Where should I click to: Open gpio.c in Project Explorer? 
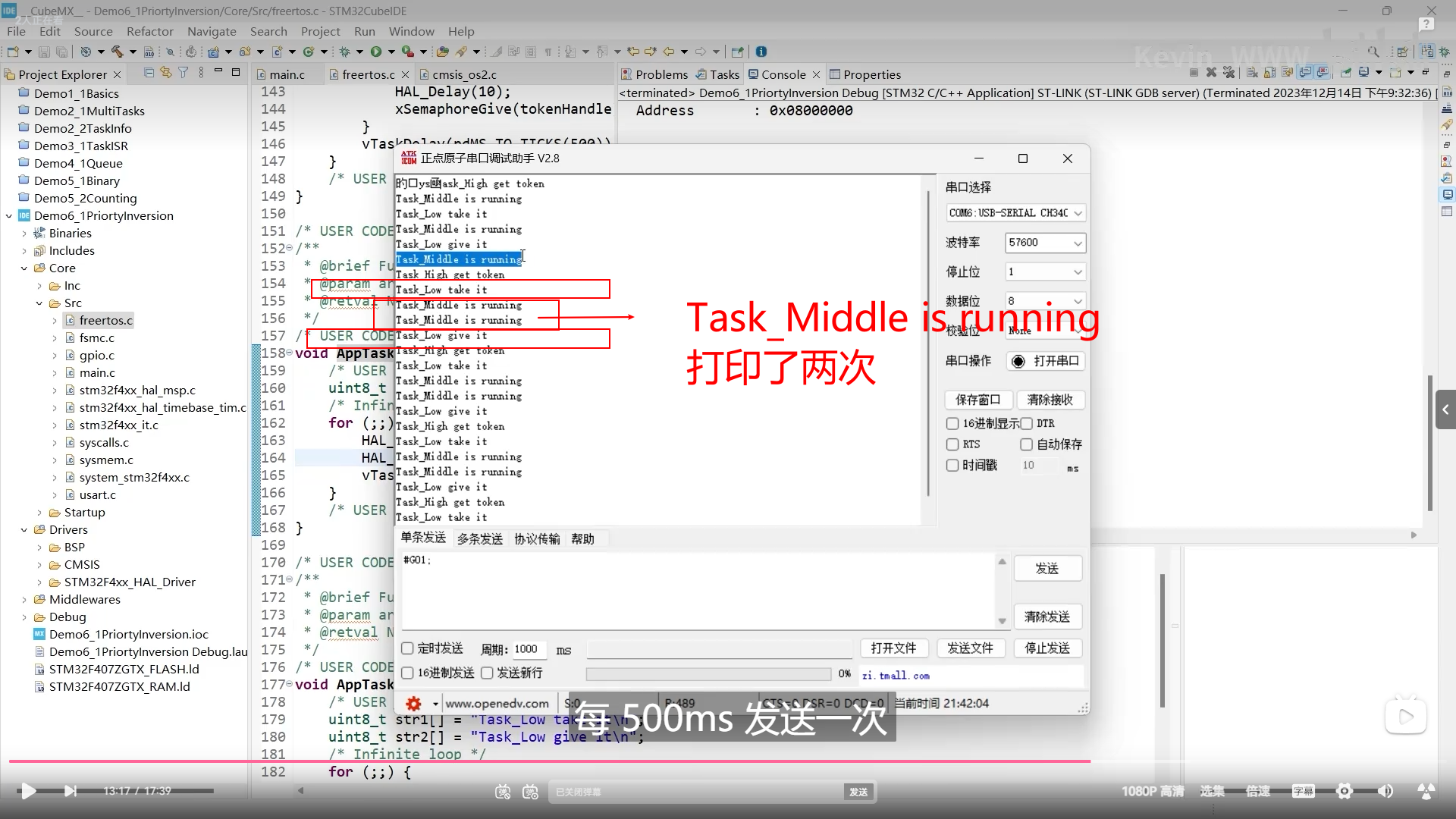click(x=97, y=356)
